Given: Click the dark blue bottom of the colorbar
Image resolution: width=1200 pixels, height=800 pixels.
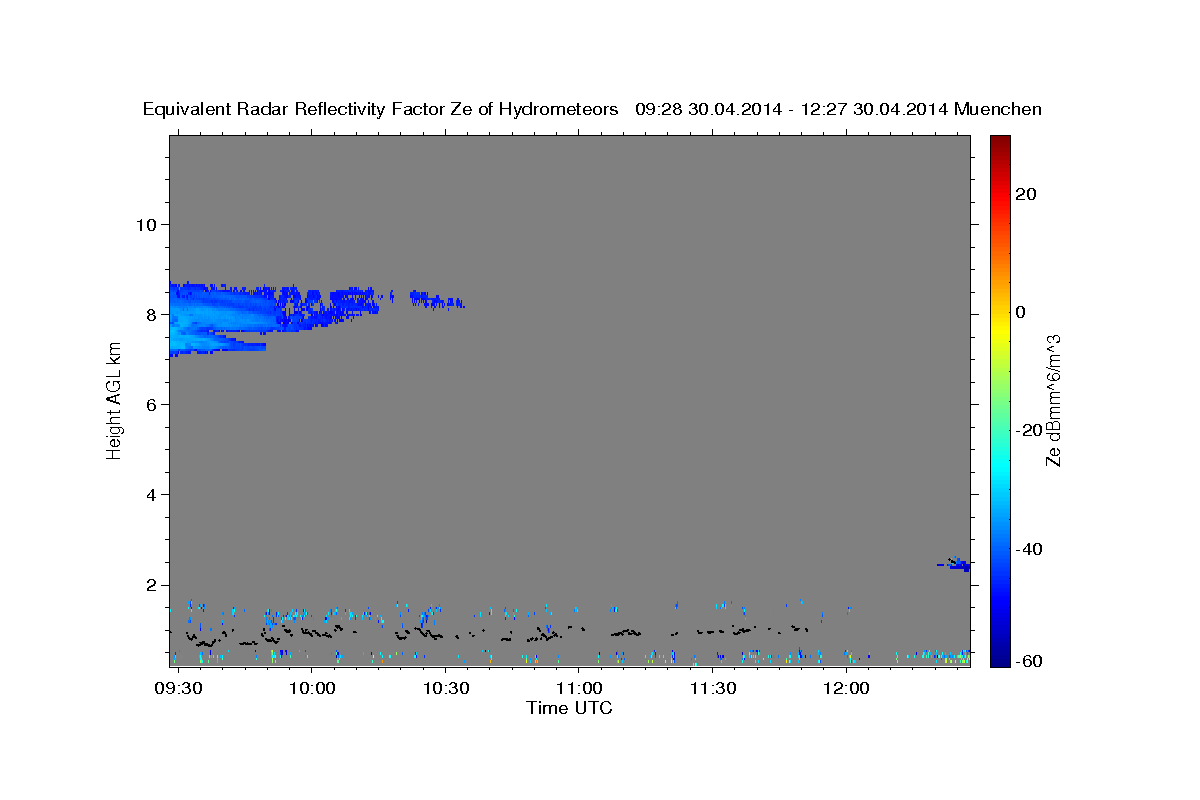Looking at the screenshot, I should click(x=999, y=656).
